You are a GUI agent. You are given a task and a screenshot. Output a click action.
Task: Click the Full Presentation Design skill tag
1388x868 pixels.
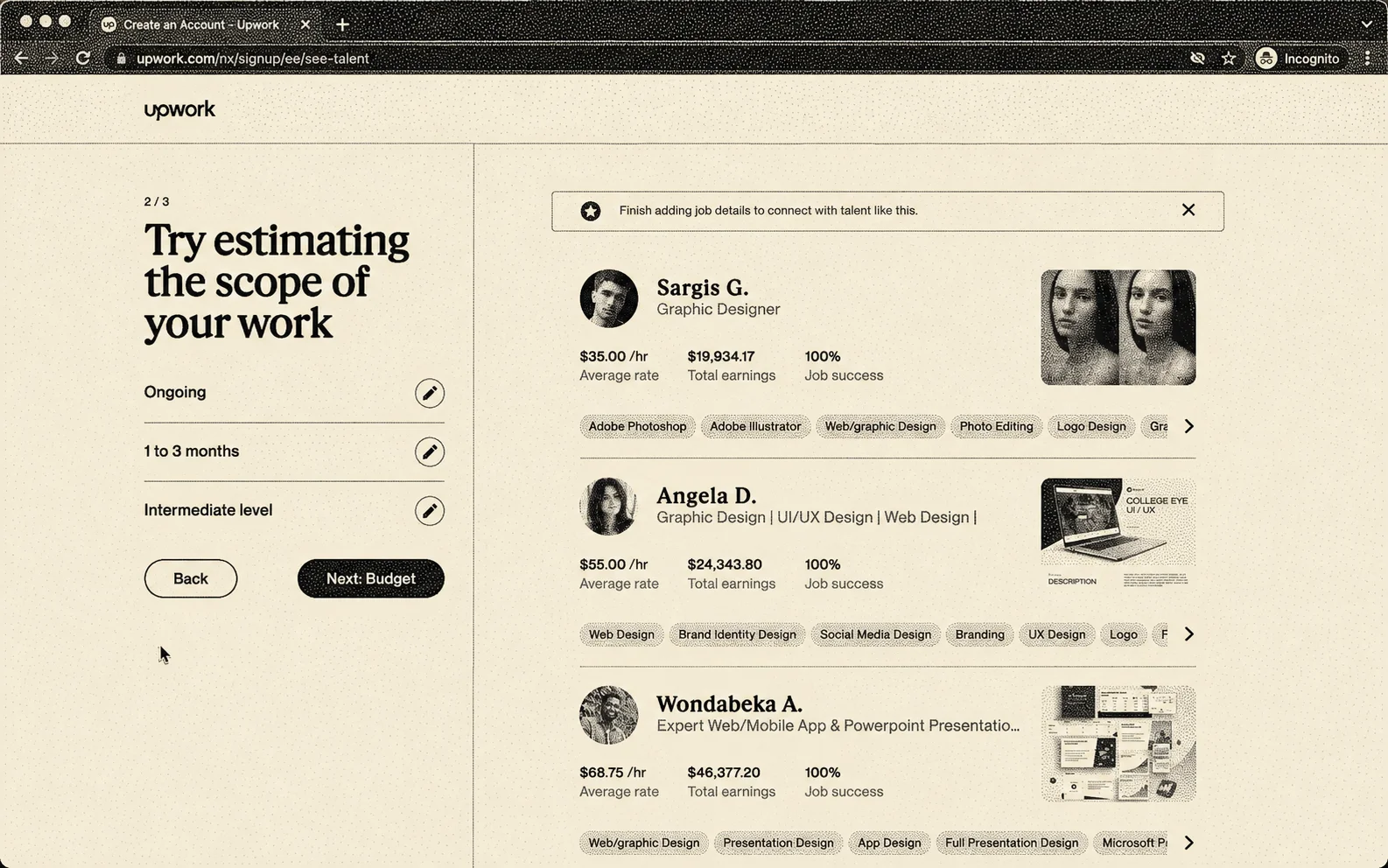(1012, 843)
